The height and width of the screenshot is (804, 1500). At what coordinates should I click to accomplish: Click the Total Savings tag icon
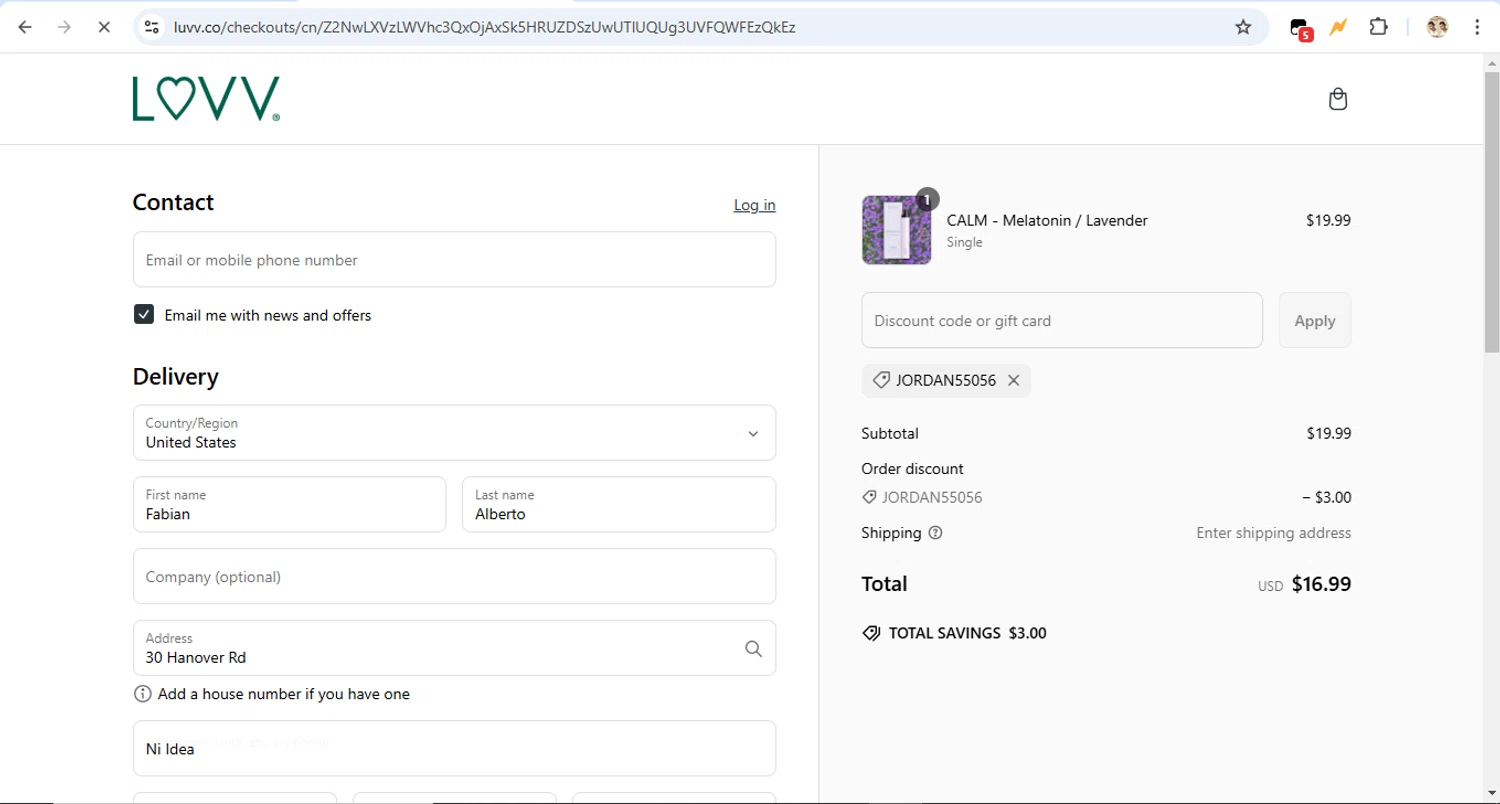(871, 633)
